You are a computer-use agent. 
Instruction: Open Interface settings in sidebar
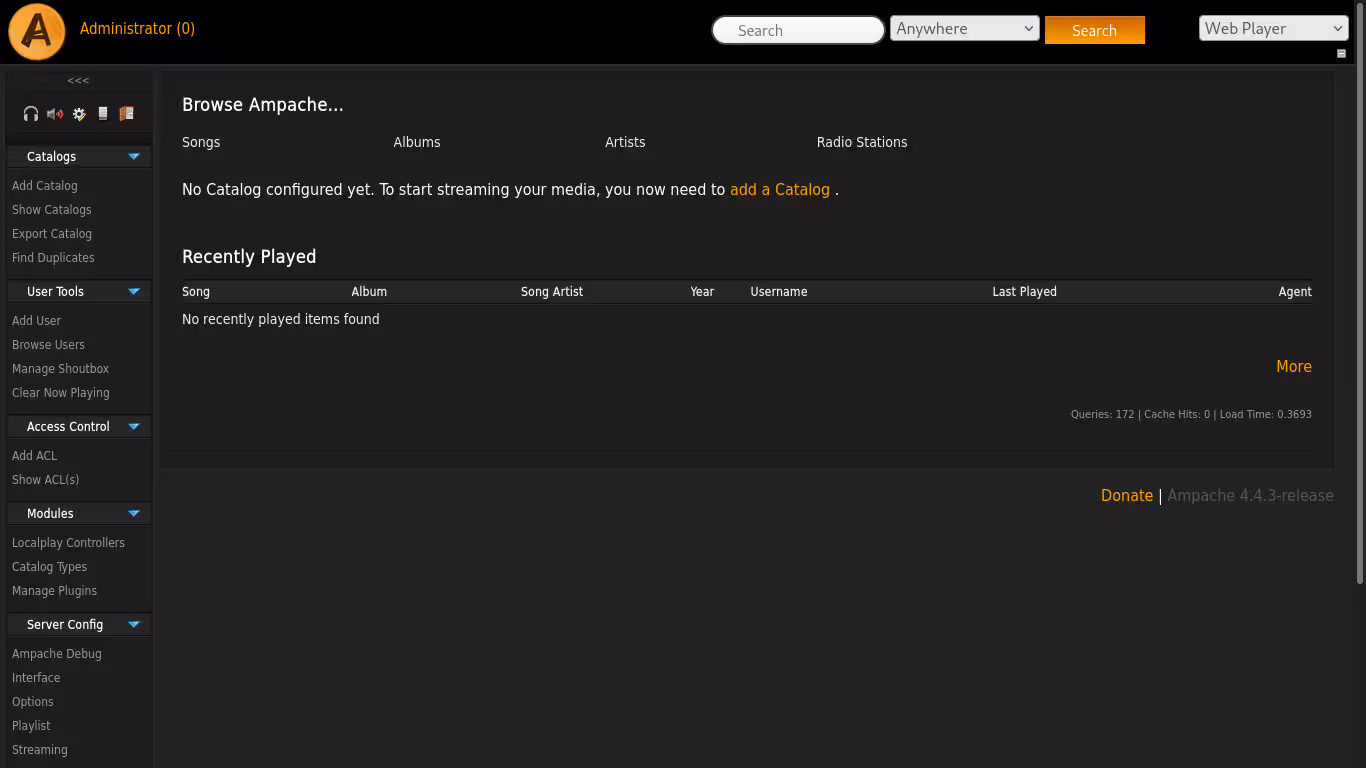(x=36, y=678)
